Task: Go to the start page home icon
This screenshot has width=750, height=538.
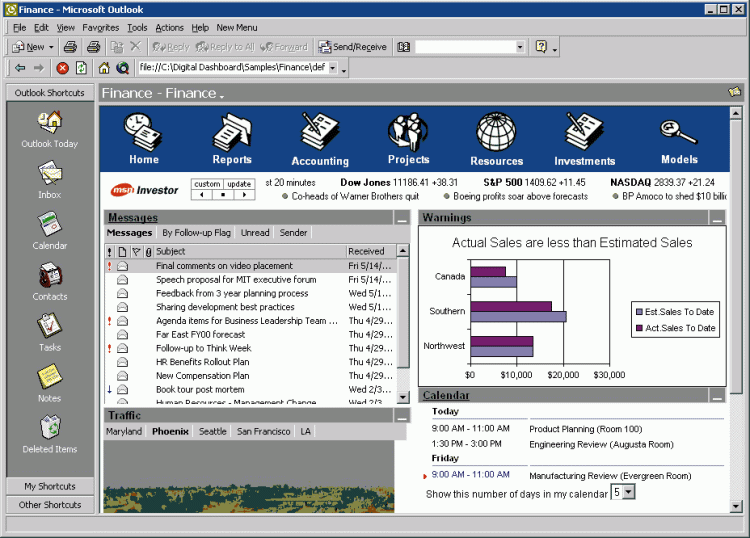Action: pyautogui.click(x=104, y=68)
